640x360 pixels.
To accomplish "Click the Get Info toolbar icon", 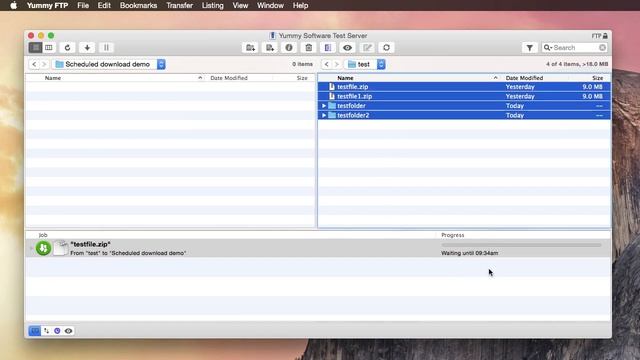I will click(289, 48).
